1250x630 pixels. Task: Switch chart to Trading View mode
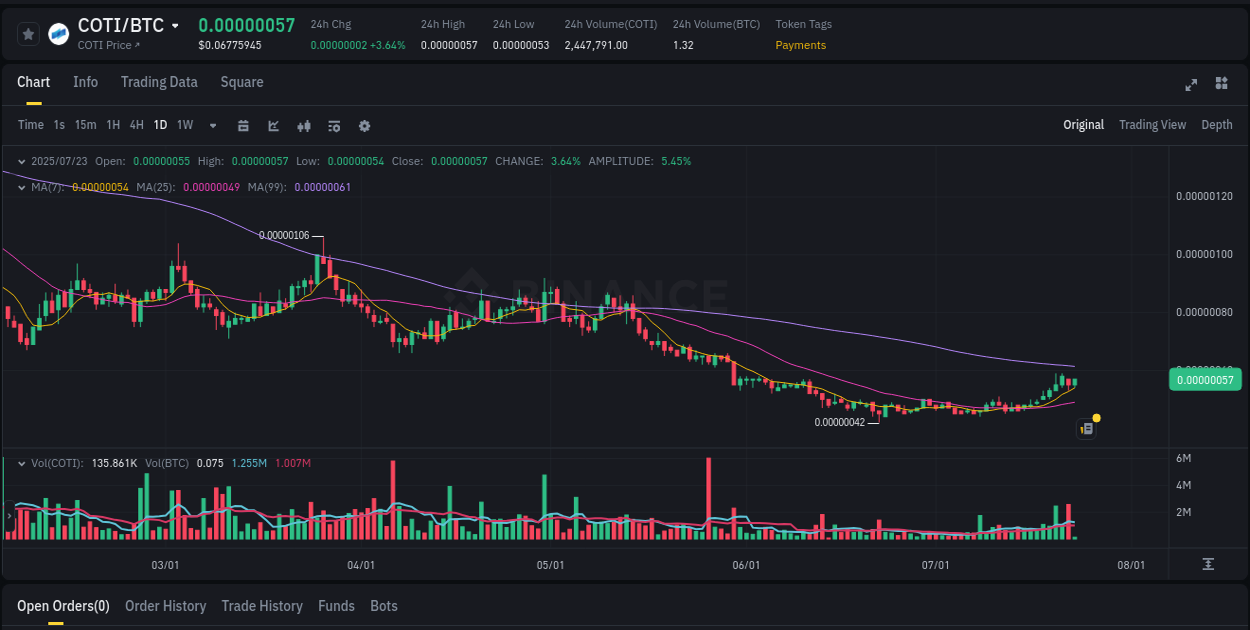tap(1152, 125)
